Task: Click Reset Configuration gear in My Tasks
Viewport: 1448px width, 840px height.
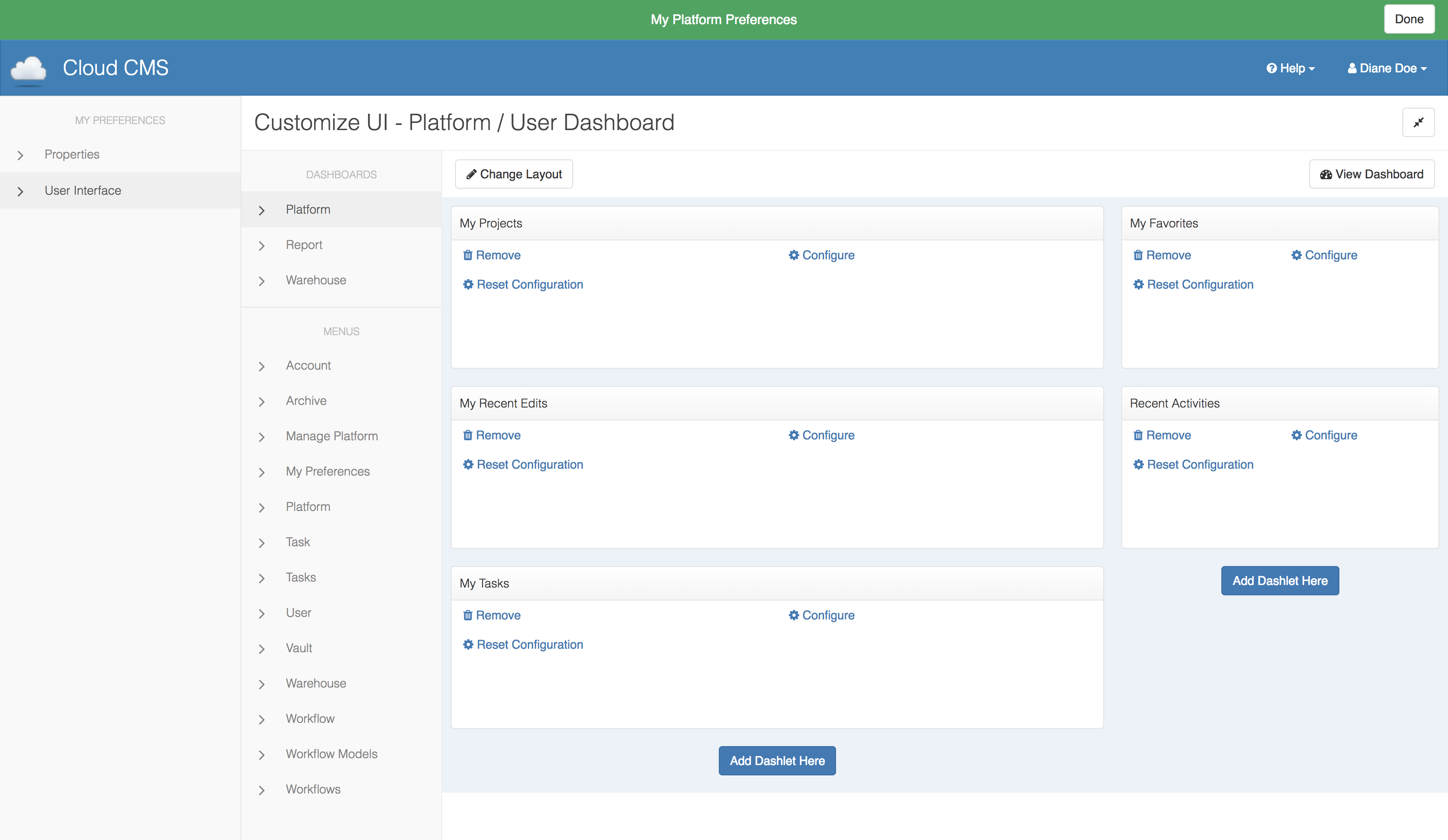Action: [468, 645]
